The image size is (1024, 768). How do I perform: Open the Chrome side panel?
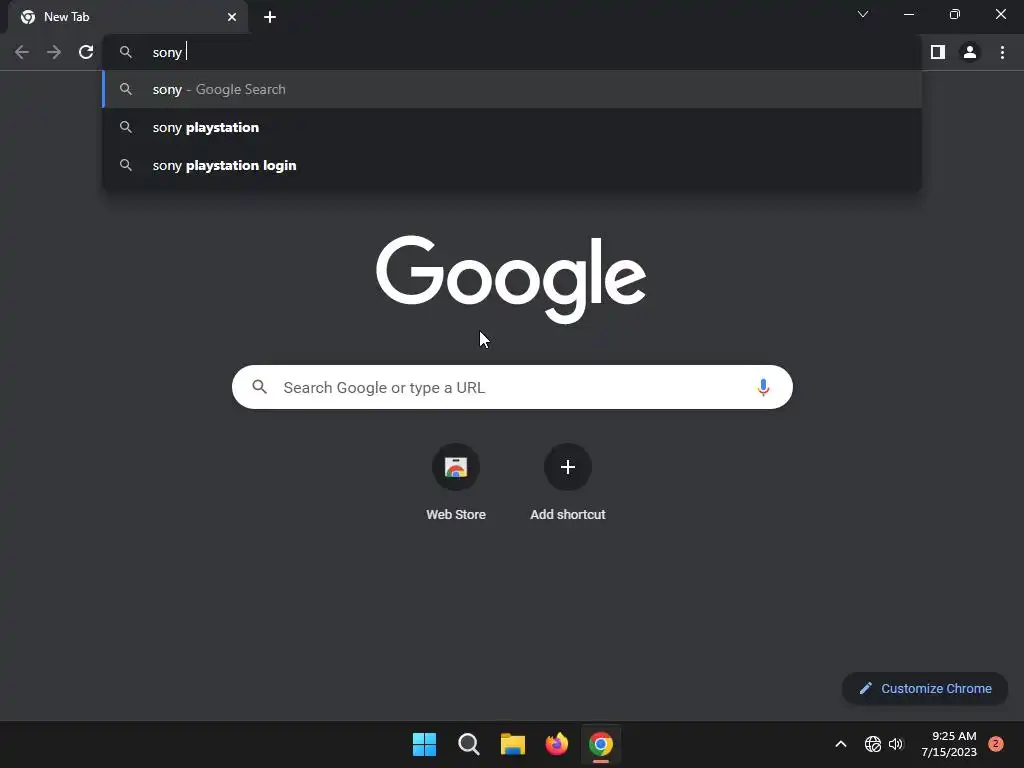click(x=938, y=52)
